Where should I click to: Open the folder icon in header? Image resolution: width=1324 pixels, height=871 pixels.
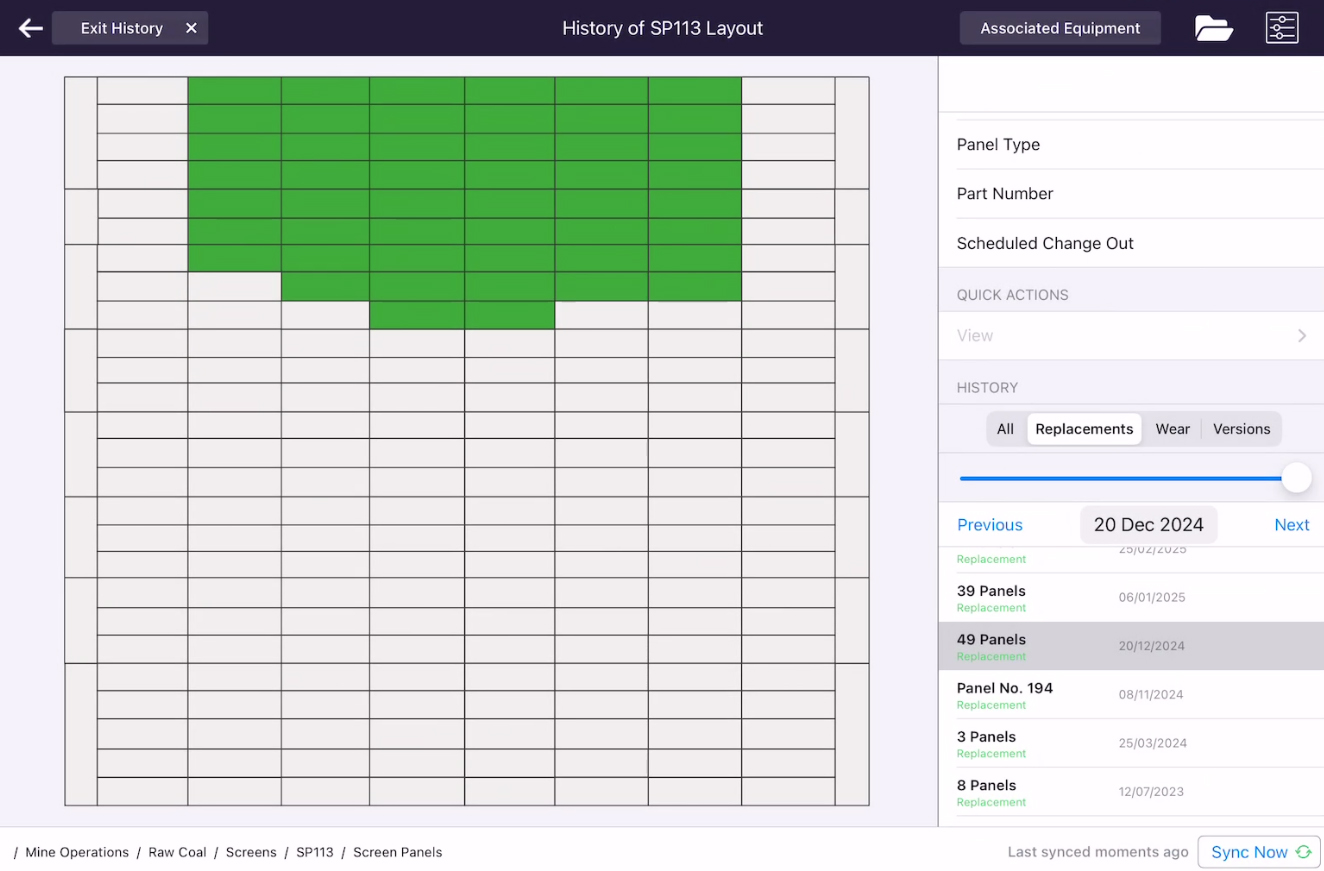(x=1214, y=28)
